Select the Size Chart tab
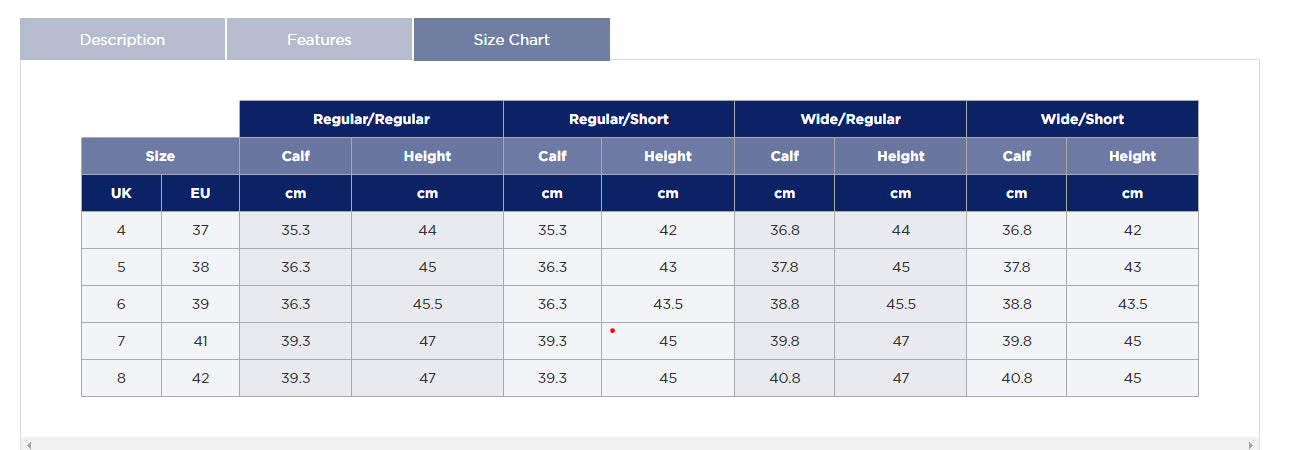The image size is (1294, 450). tap(511, 40)
